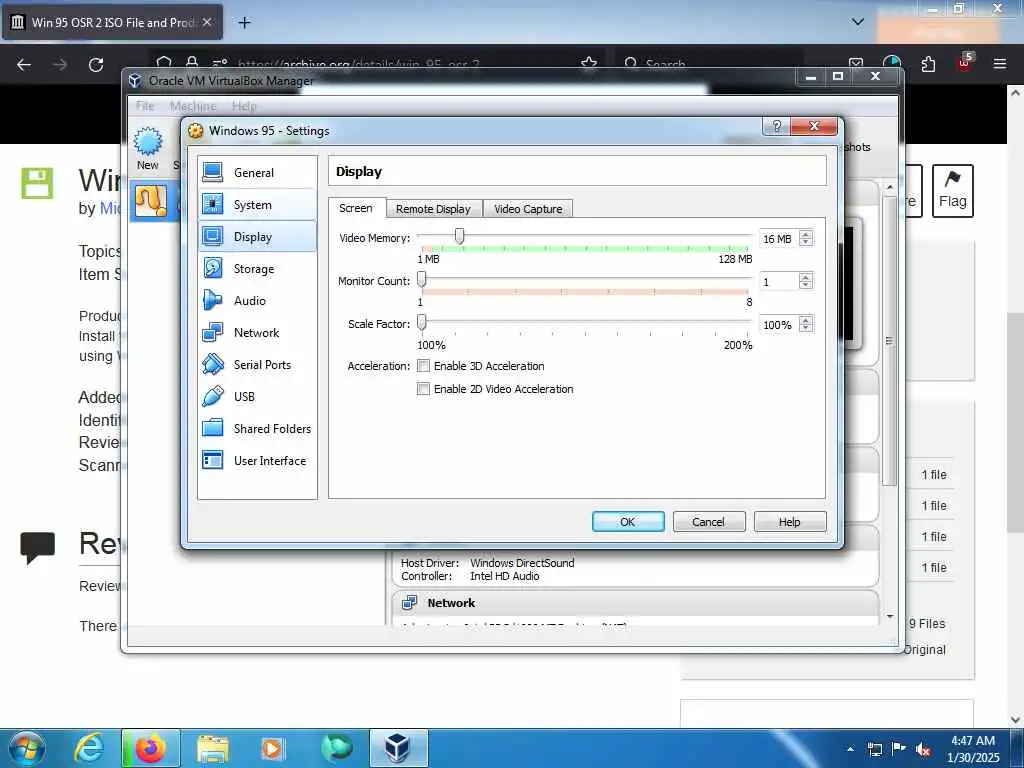Switch to Firefox in the taskbar
1024x768 pixels.
click(x=150, y=748)
